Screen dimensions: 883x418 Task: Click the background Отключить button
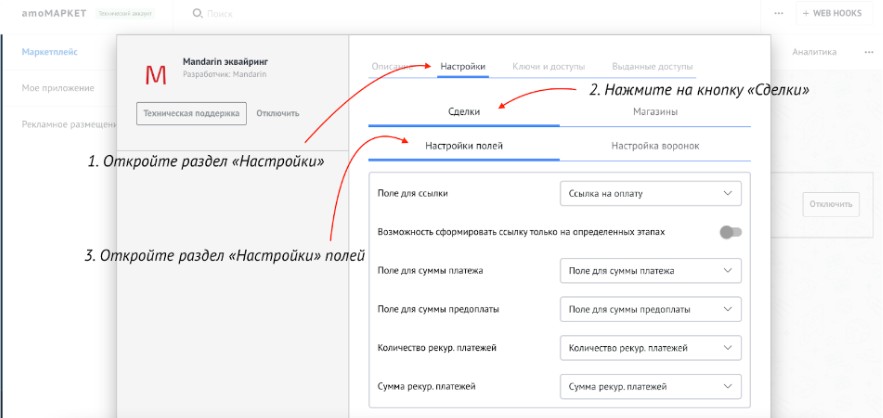click(x=831, y=204)
